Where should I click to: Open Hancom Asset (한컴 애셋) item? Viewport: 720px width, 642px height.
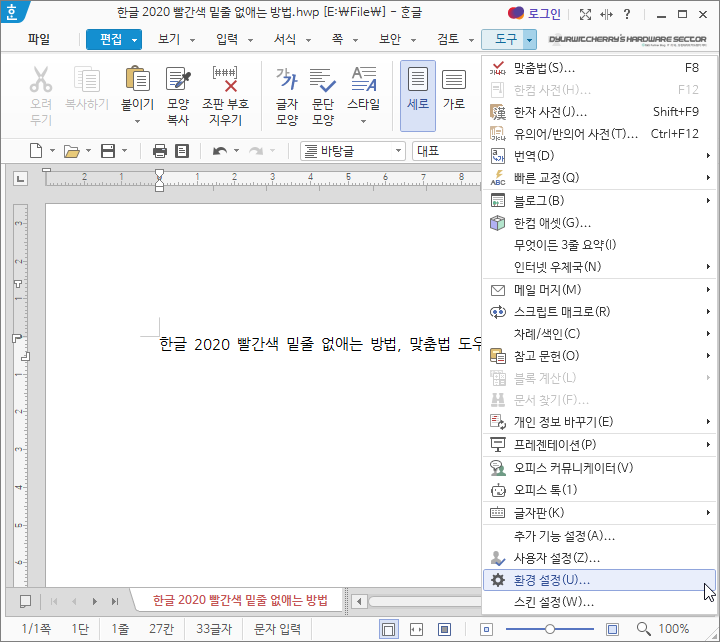pyautogui.click(x=599, y=223)
